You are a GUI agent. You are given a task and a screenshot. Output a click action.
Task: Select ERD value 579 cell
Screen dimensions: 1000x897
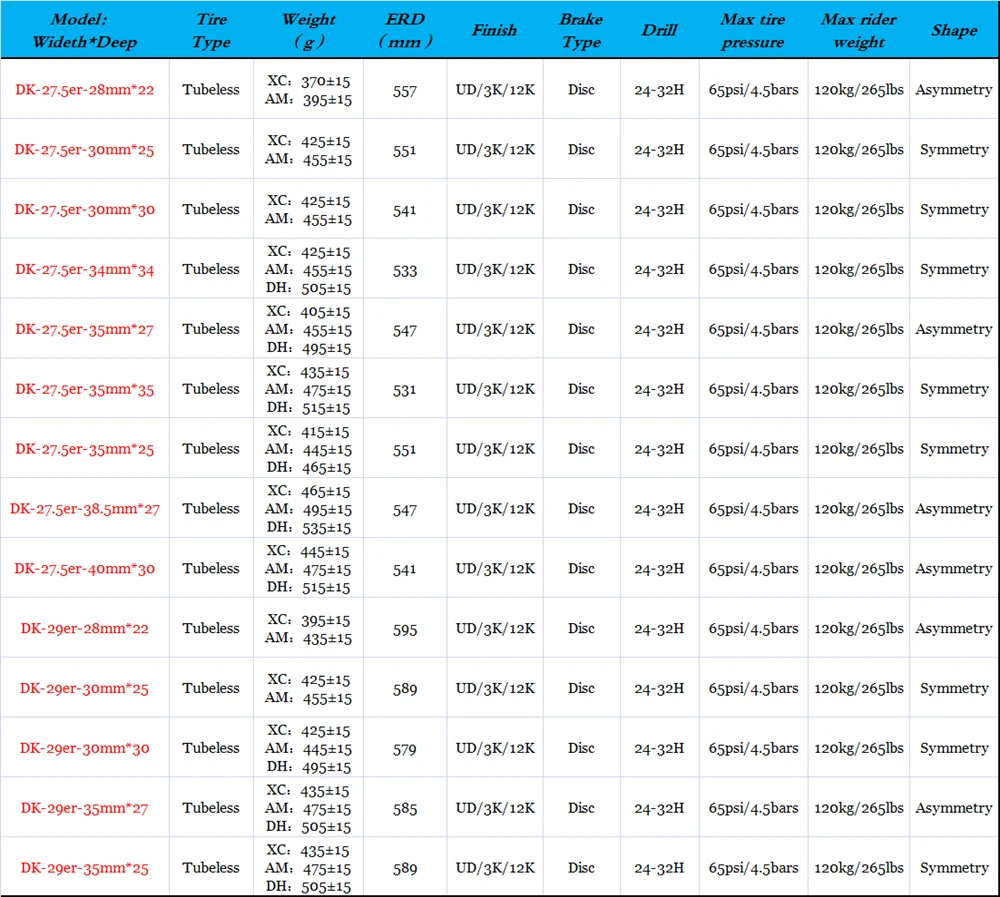405,750
